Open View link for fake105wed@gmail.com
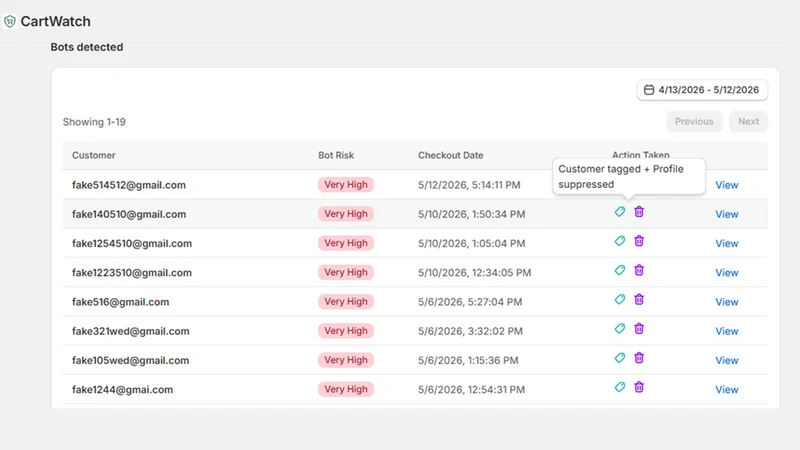 click(x=727, y=360)
